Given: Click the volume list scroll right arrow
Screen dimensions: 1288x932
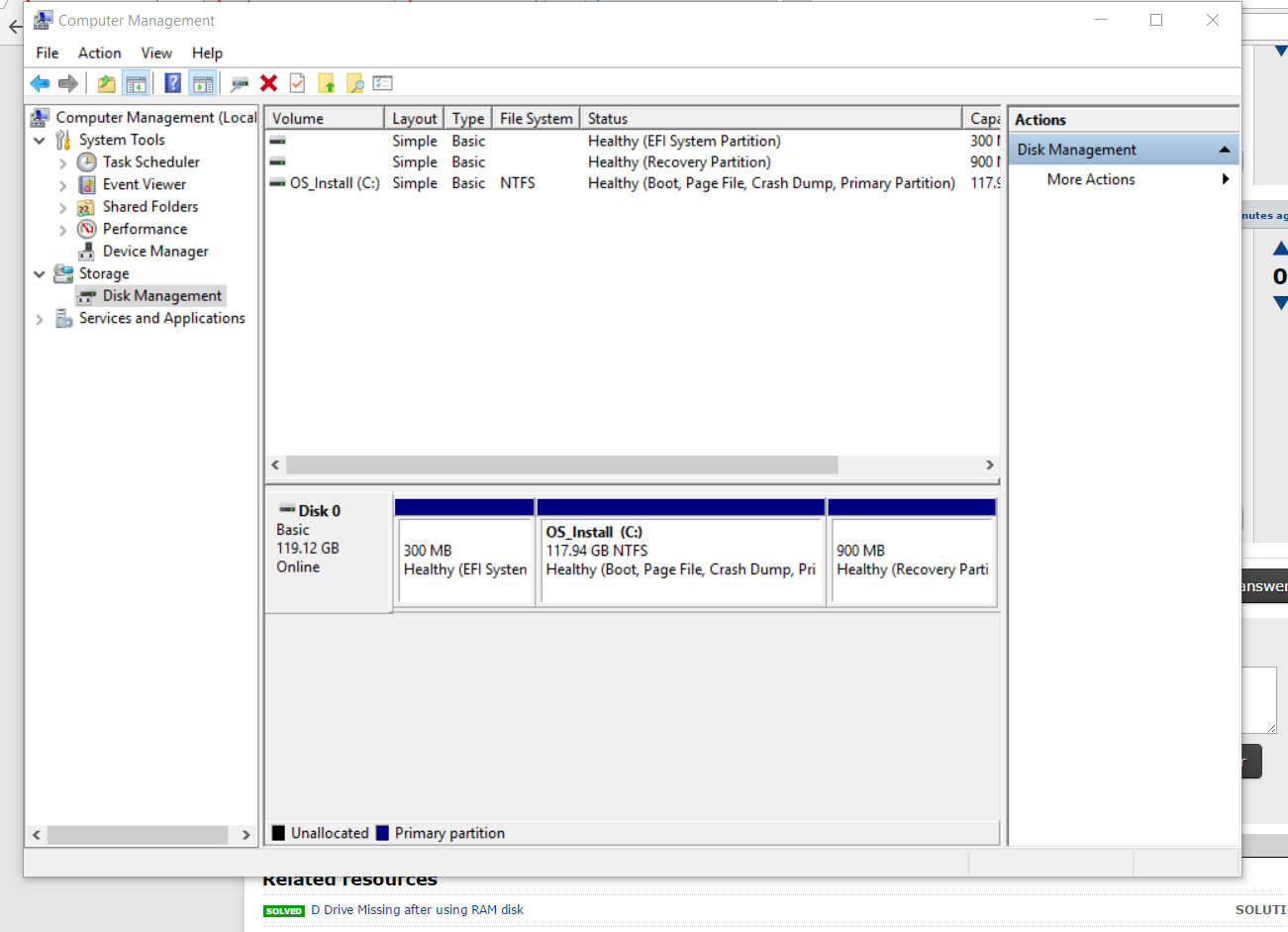Looking at the screenshot, I should coord(989,466).
